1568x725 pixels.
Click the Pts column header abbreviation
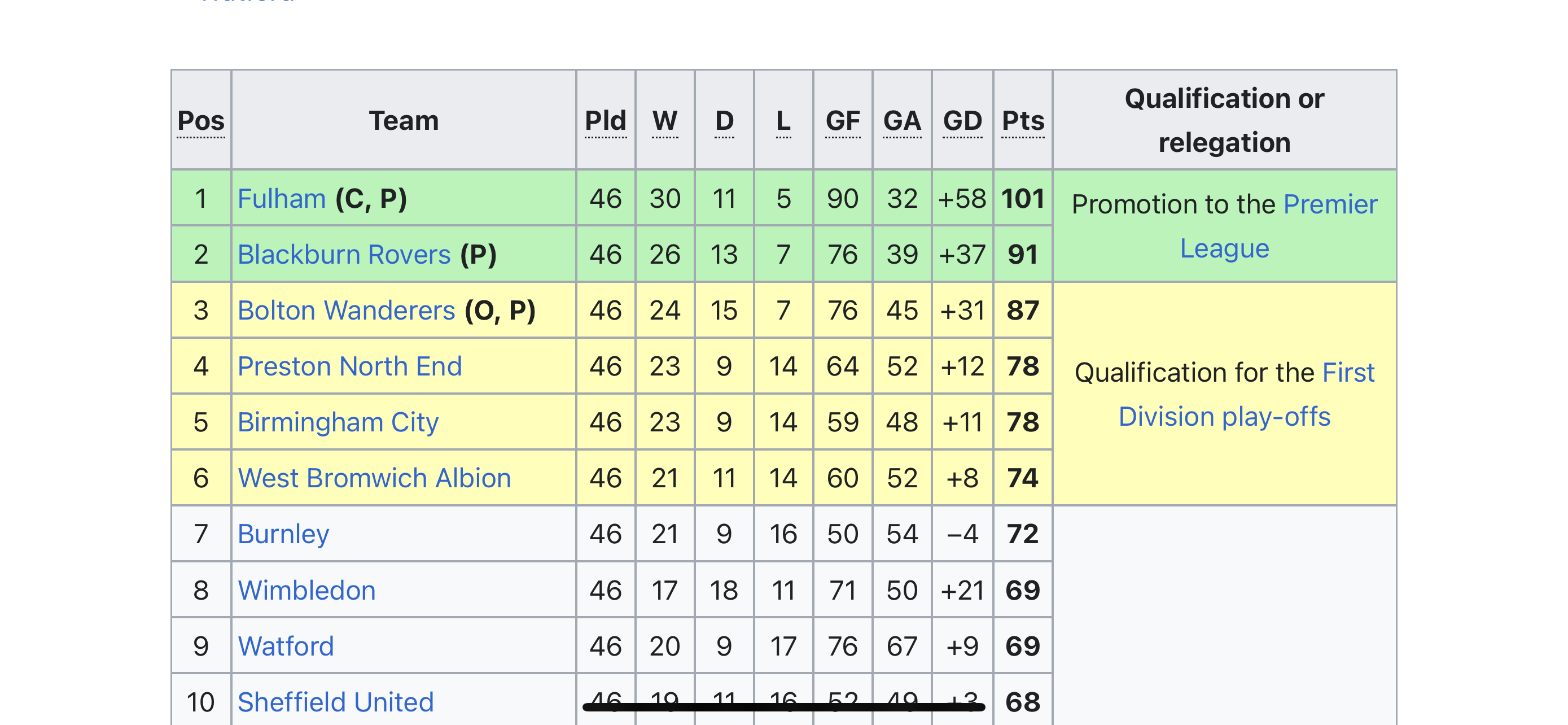pos(1023,121)
